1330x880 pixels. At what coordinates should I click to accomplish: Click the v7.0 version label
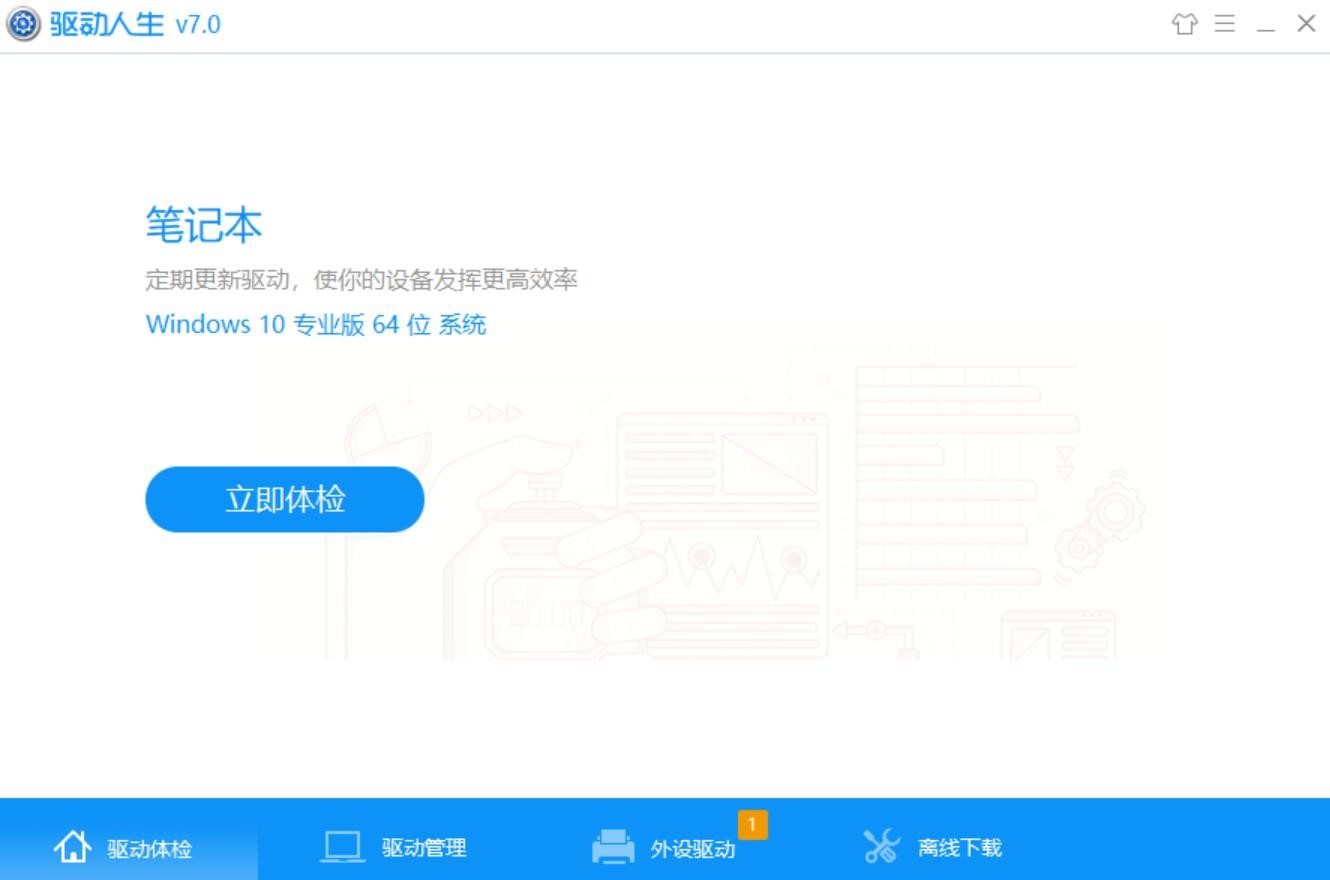(x=198, y=25)
